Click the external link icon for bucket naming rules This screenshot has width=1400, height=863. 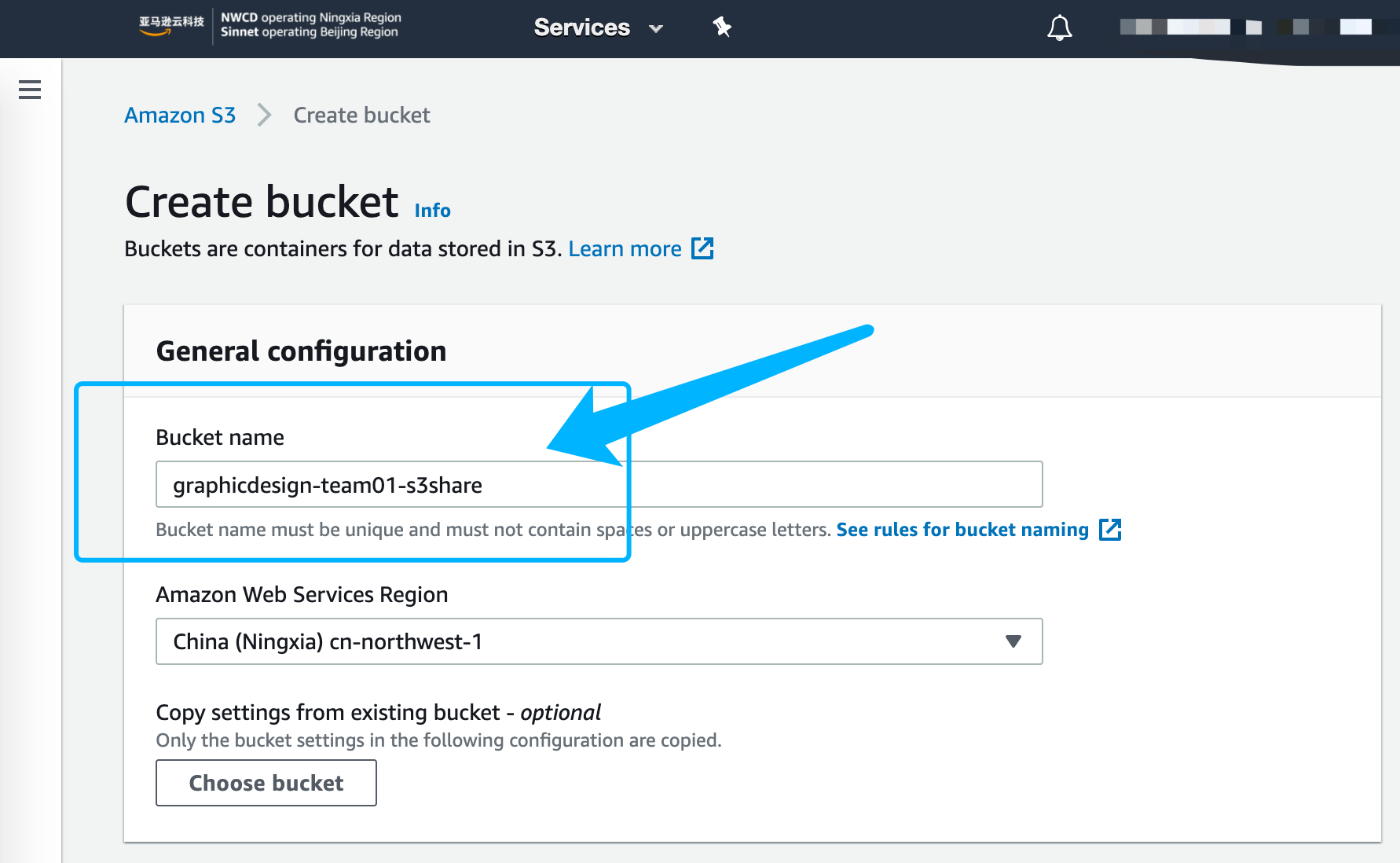click(x=1112, y=530)
